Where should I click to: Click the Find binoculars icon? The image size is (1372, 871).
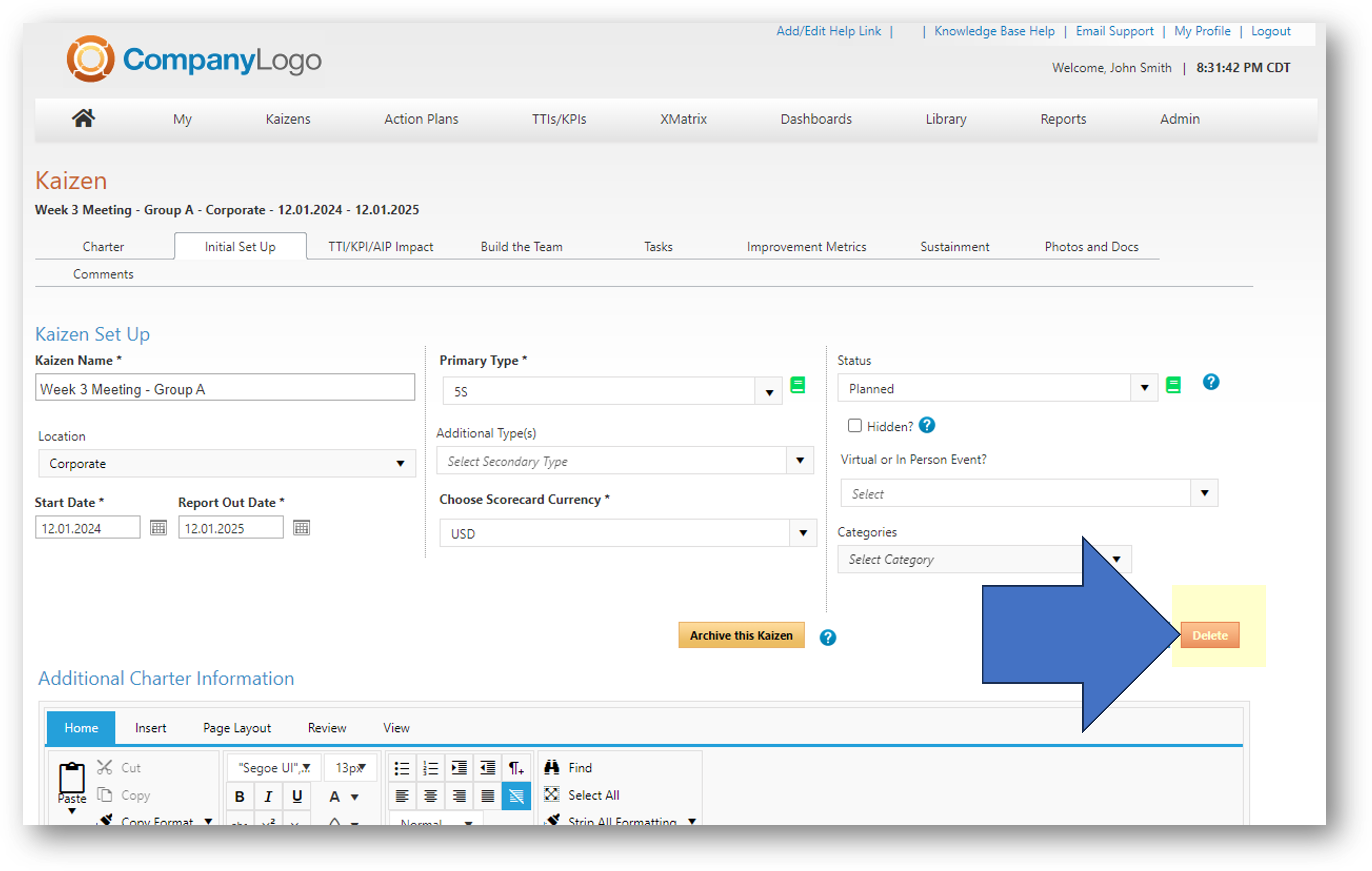point(552,767)
